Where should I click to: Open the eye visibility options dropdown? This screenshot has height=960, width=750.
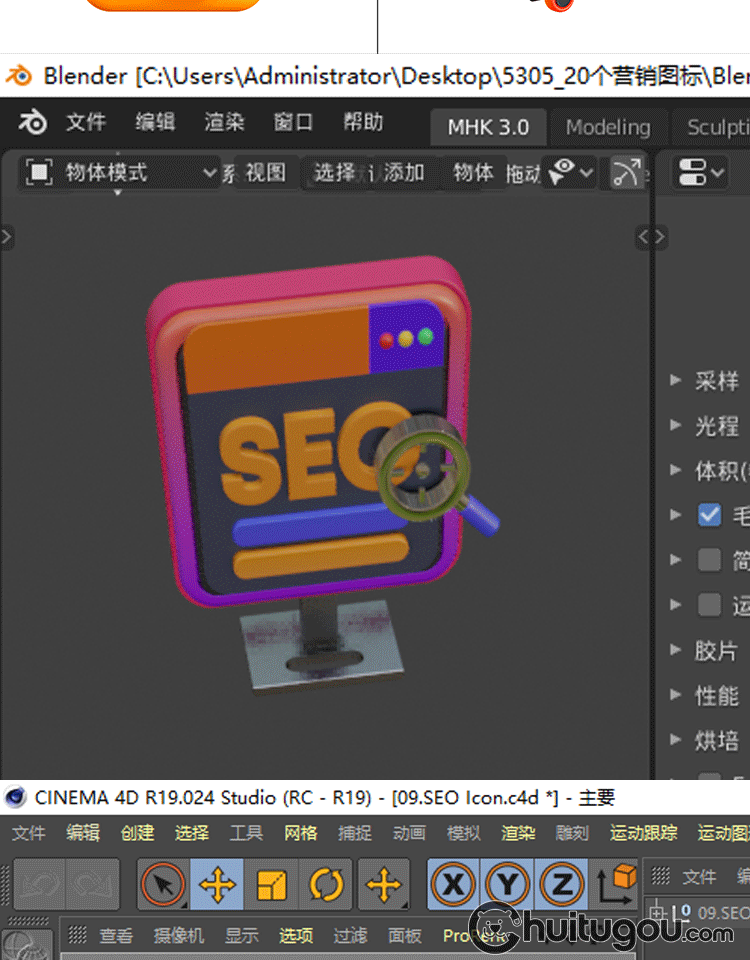click(x=571, y=172)
